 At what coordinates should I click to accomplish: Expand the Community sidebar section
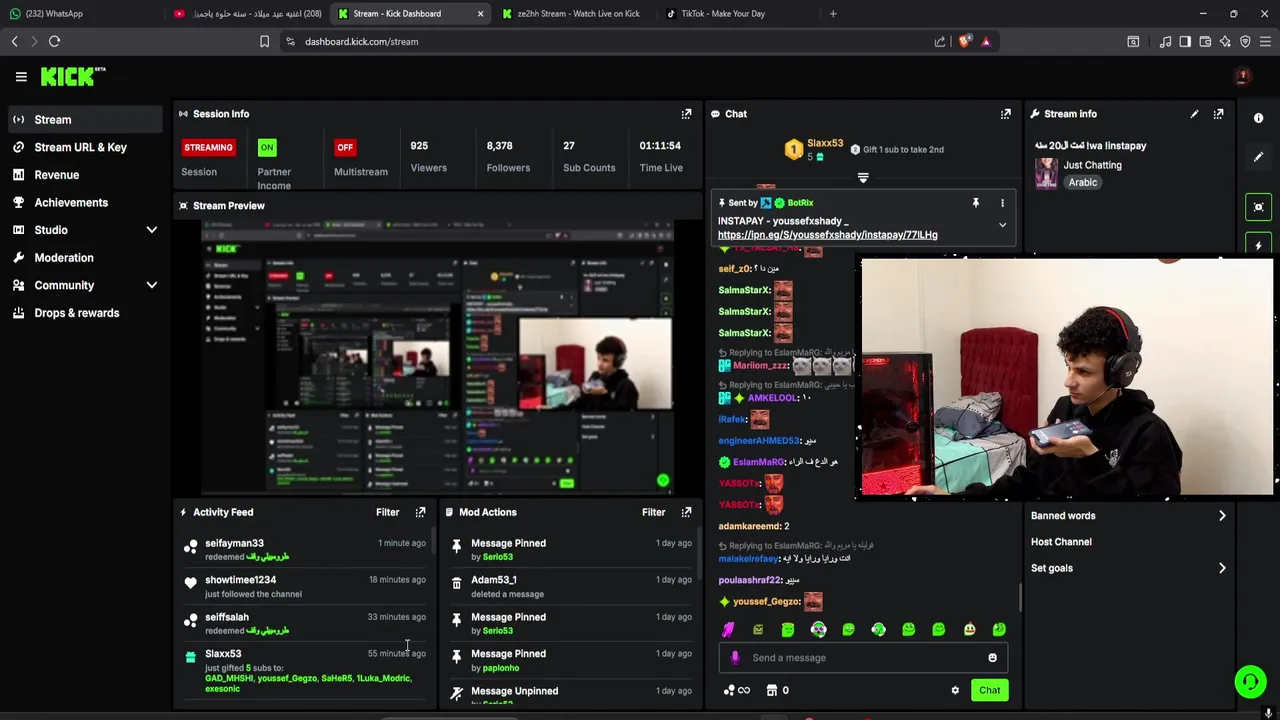152,285
